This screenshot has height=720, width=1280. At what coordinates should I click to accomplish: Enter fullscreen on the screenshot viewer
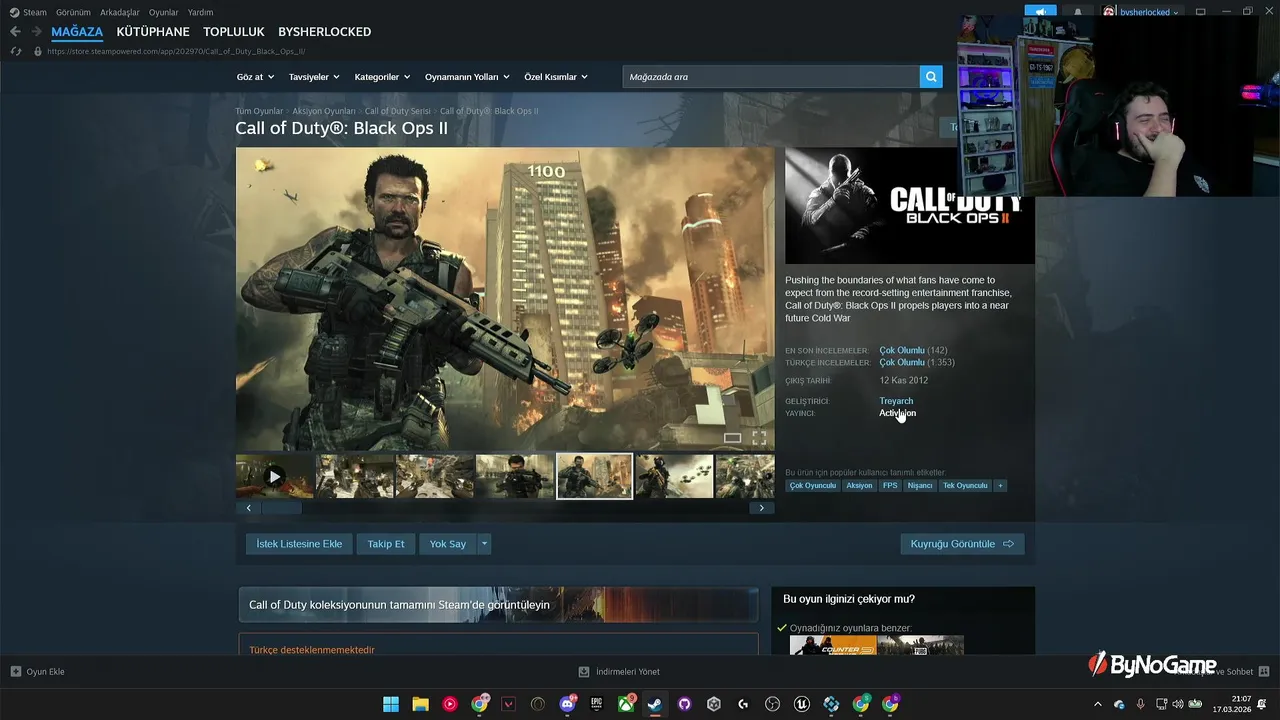[759, 438]
